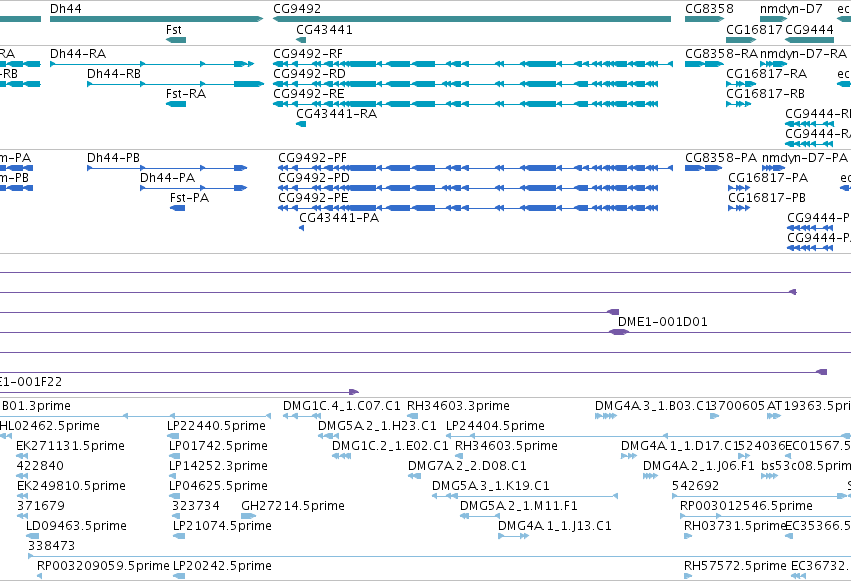Click the GH27214.5prime EST label
851x581 pixels.
293,506
